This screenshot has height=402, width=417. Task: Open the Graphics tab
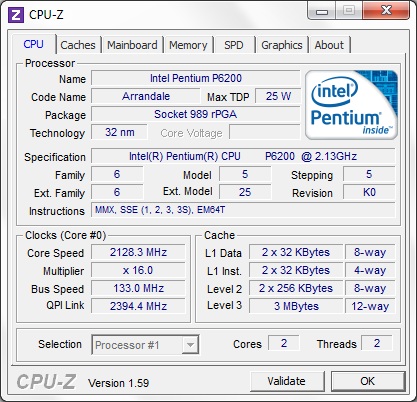[282, 45]
